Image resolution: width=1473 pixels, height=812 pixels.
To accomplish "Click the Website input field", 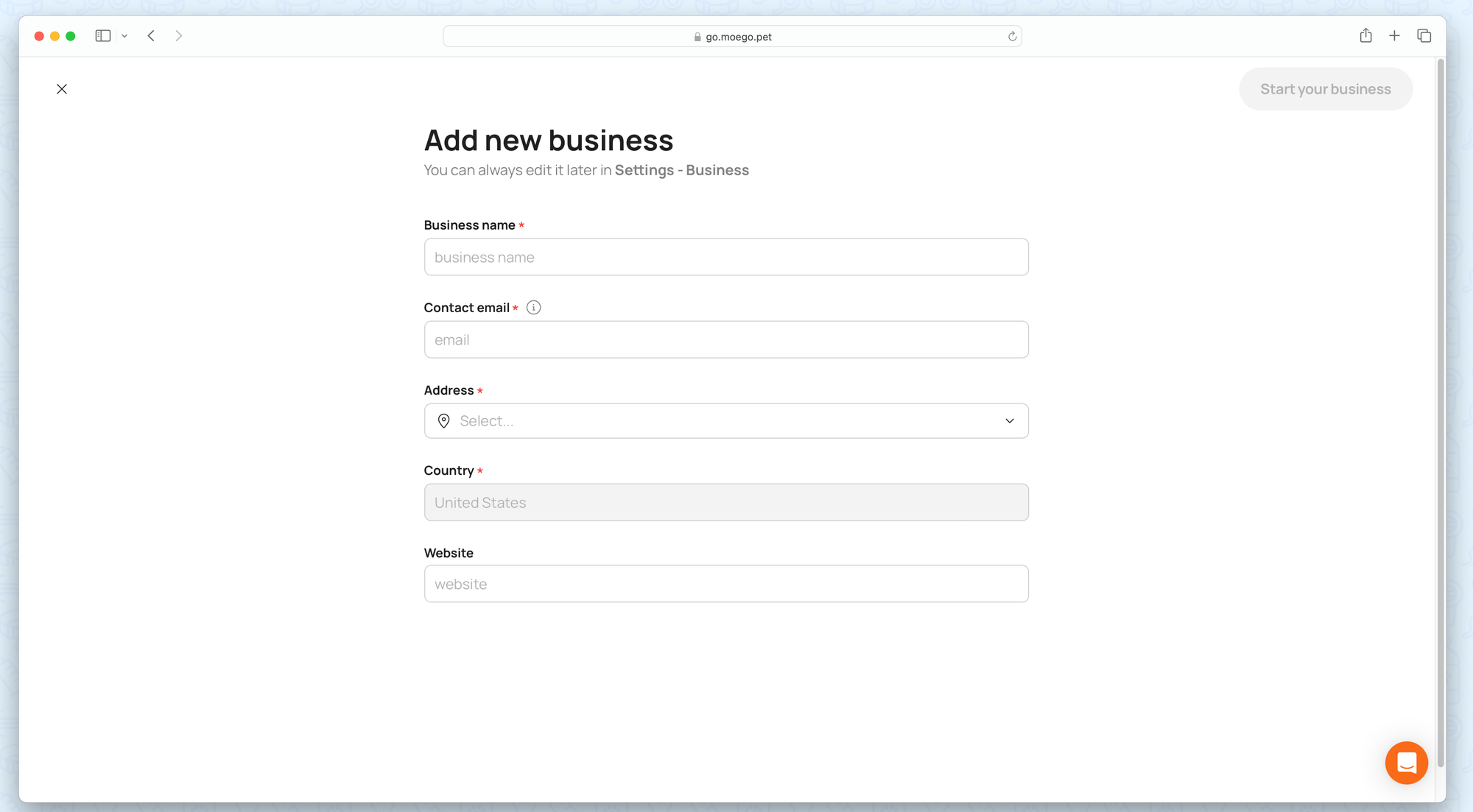I will pos(725,585).
